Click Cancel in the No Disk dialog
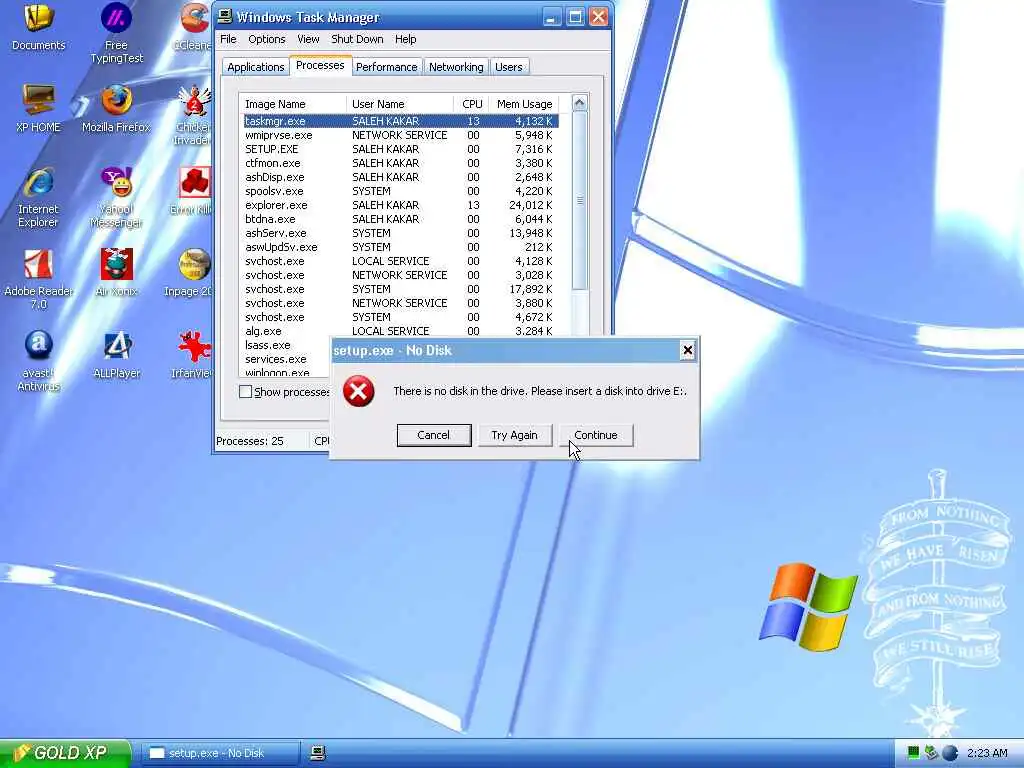 (434, 436)
